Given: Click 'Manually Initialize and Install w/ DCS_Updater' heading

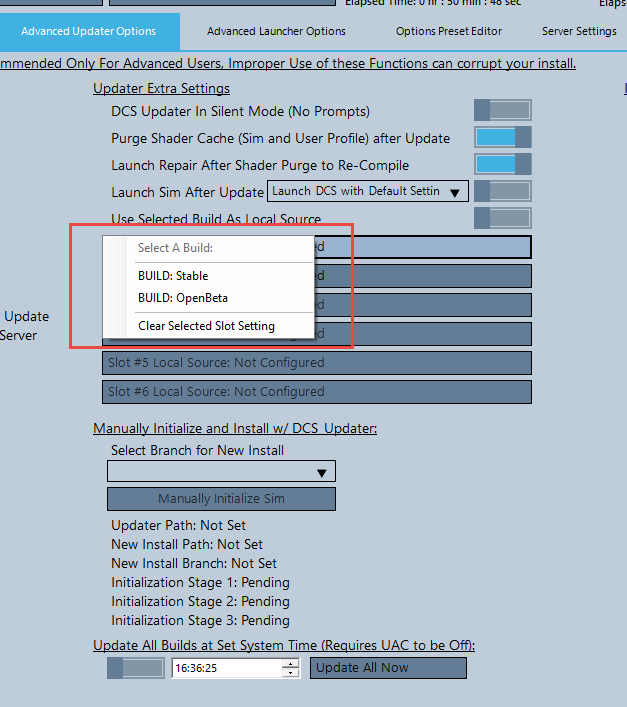Looking at the screenshot, I should click(x=235, y=428).
